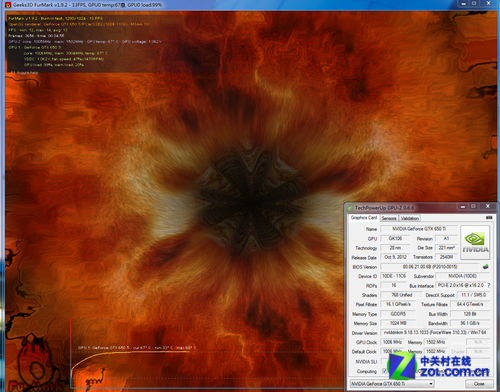Click the Bus Interface question mark icon
The image size is (500, 392).
(x=488, y=286)
